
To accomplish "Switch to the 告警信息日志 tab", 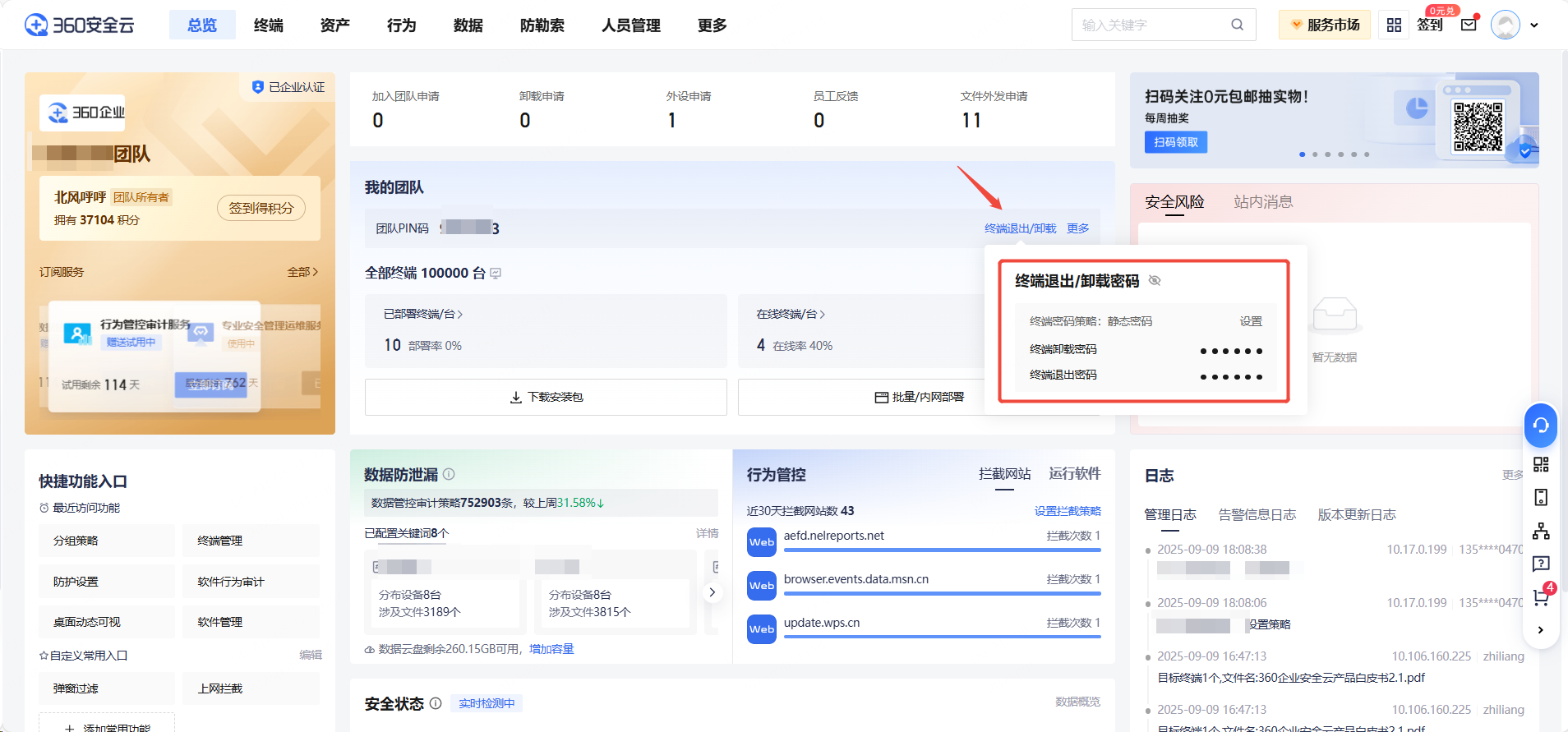I will coord(1257,515).
